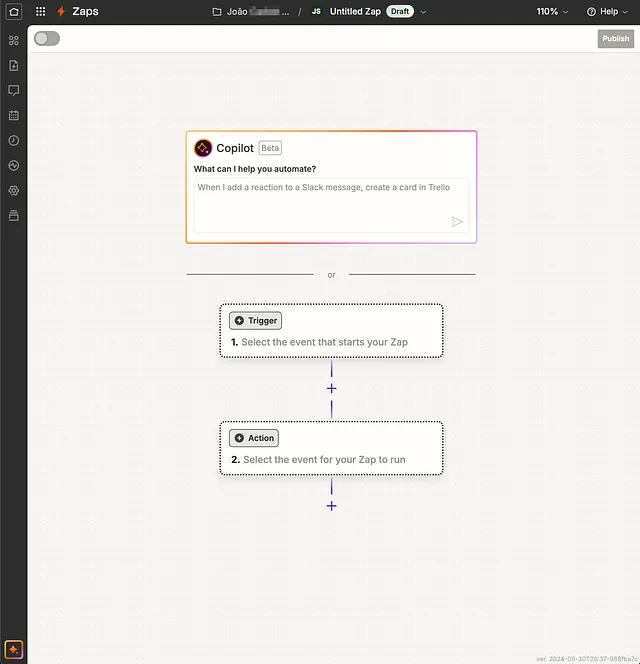Expand the Help menu chevron

point(625,12)
